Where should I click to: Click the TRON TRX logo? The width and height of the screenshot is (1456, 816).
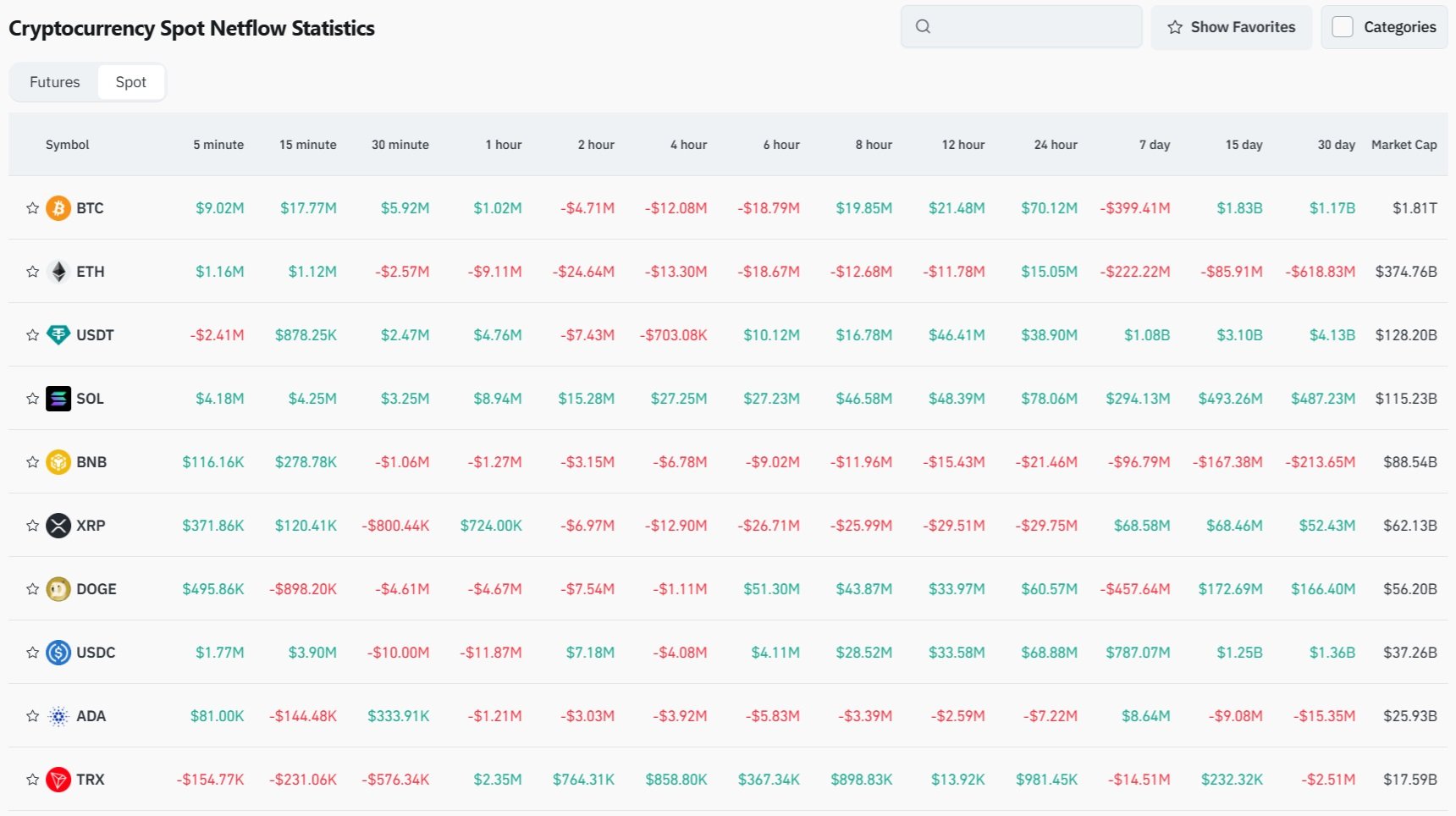[58, 780]
